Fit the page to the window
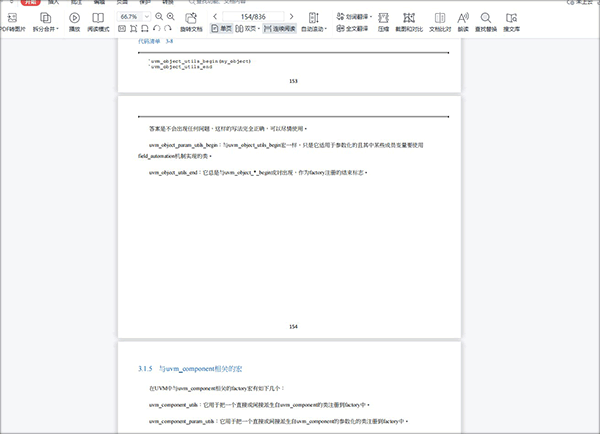Screen dimensions: 600x434 [133, 29]
